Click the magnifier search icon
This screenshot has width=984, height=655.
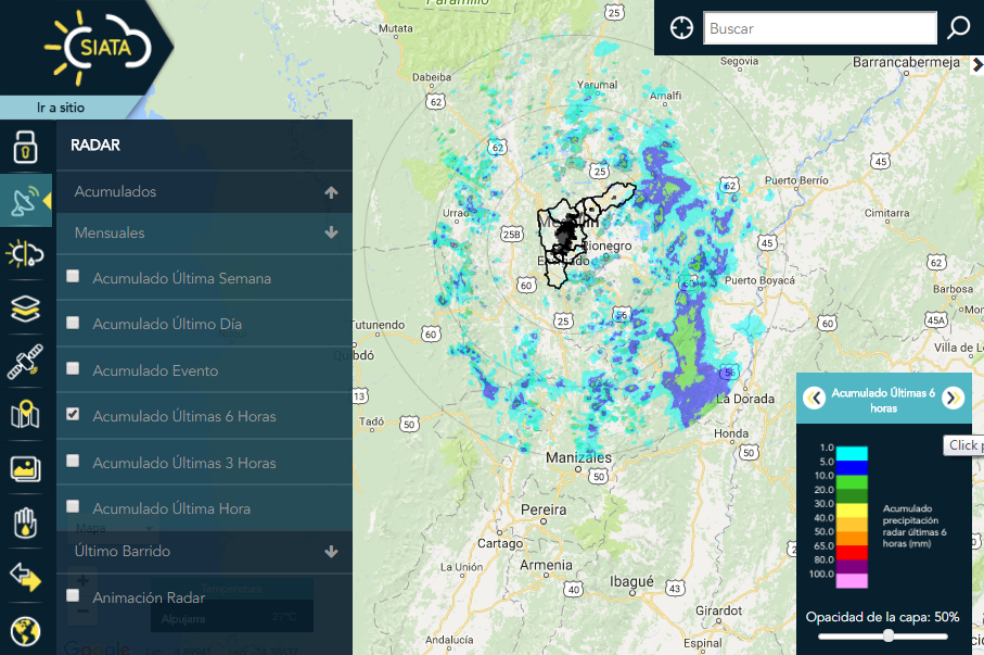pyautogui.click(x=958, y=28)
